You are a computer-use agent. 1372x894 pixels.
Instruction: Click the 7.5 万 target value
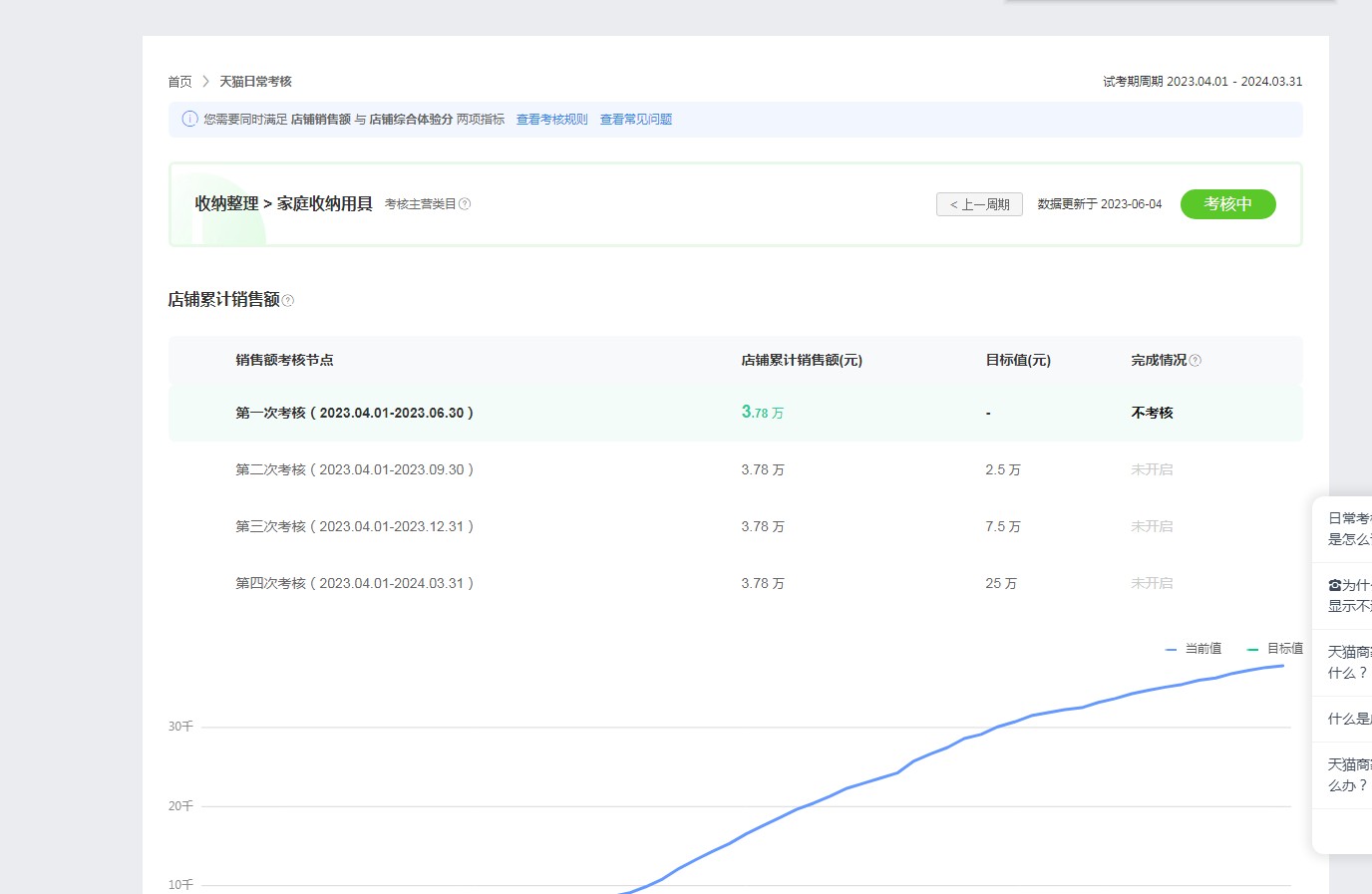[1003, 526]
